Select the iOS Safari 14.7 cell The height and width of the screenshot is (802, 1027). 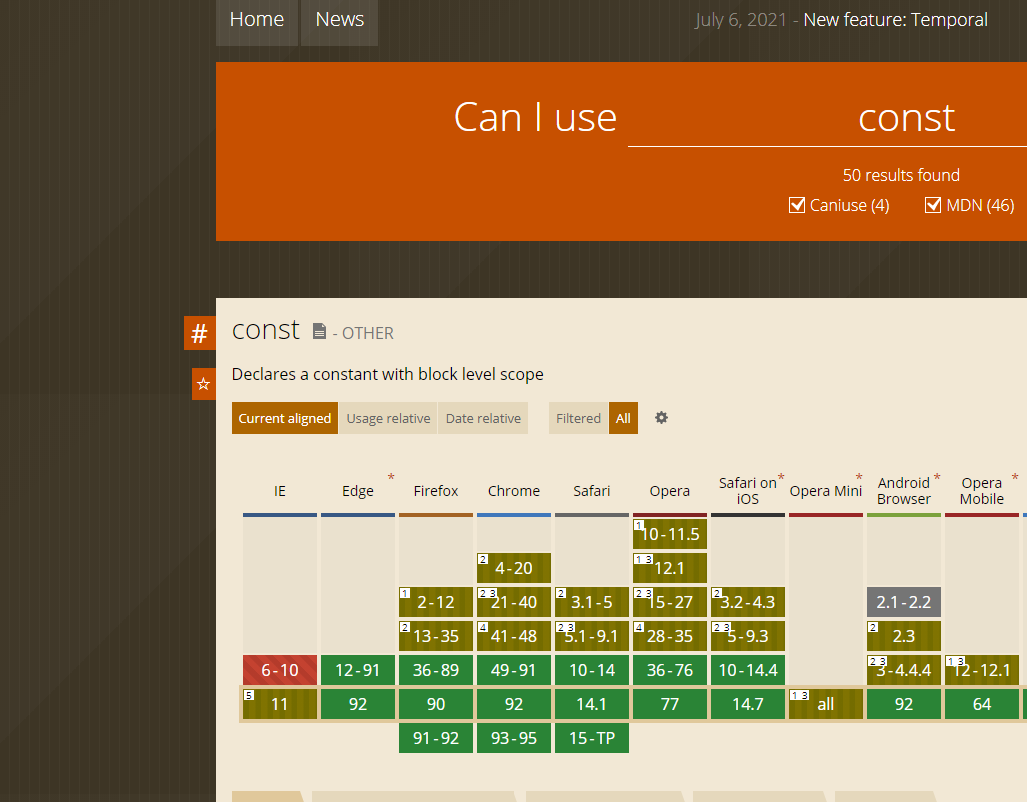(747, 704)
